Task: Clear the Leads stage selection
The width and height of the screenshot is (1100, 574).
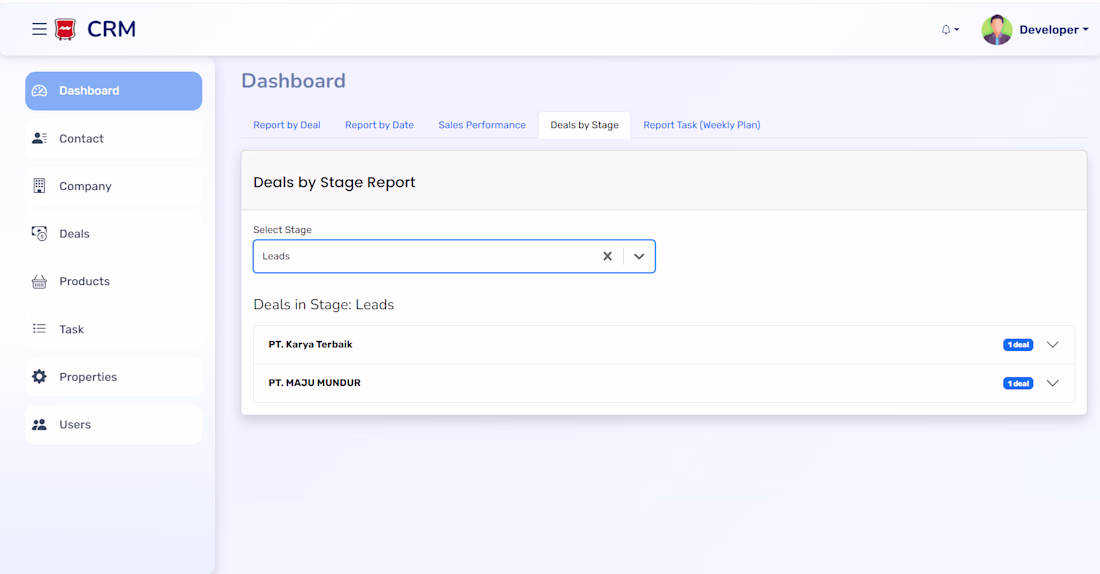Action: (608, 256)
